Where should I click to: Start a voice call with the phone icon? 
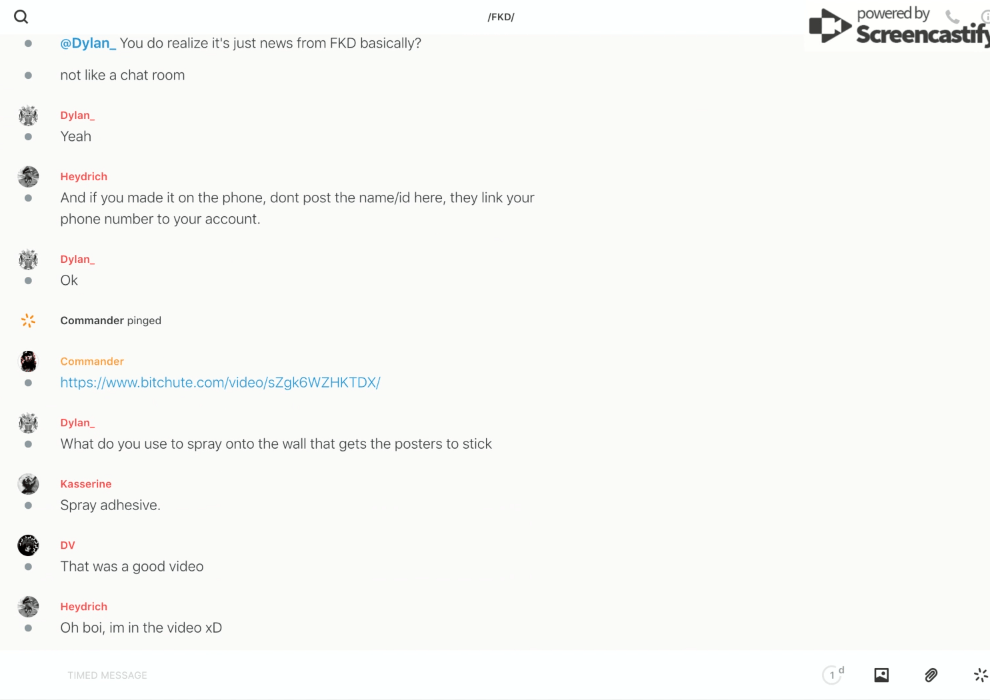pyautogui.click(x=952, y=17)
